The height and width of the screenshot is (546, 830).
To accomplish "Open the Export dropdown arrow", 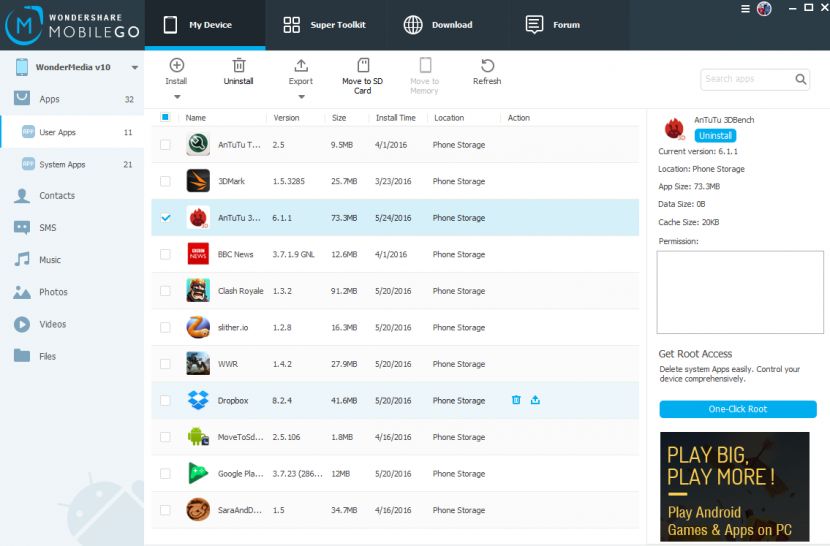I will tap(301, 97).
